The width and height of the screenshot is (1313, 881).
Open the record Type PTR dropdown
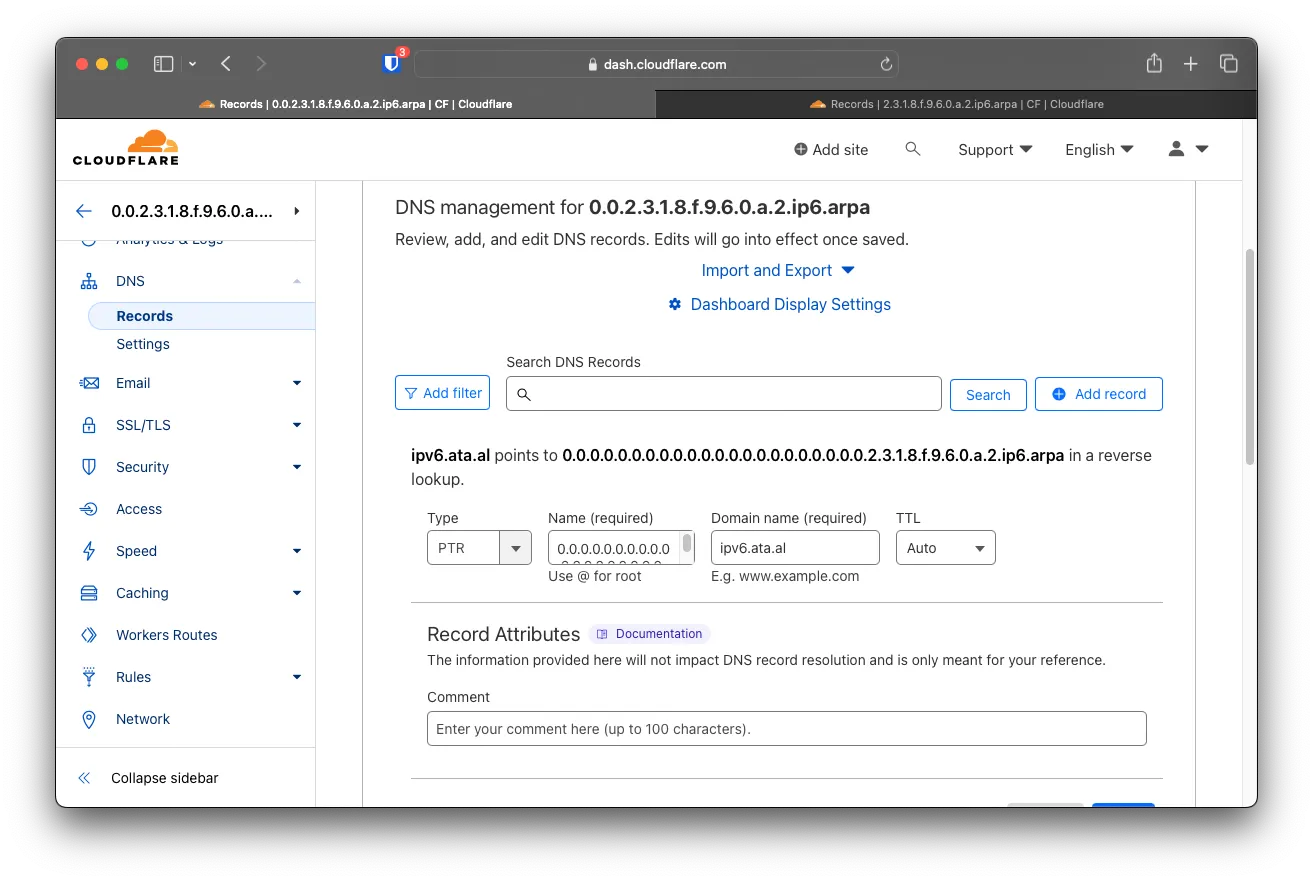(479, 548)
